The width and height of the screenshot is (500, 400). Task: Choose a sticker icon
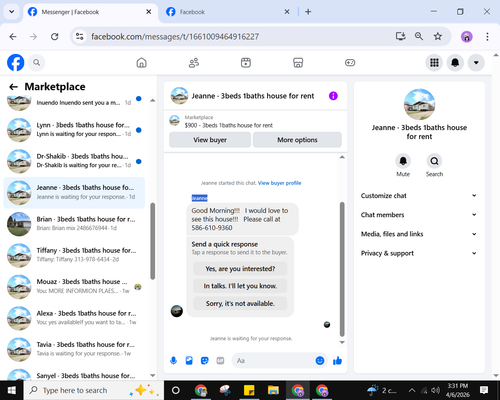pos(205,360)
